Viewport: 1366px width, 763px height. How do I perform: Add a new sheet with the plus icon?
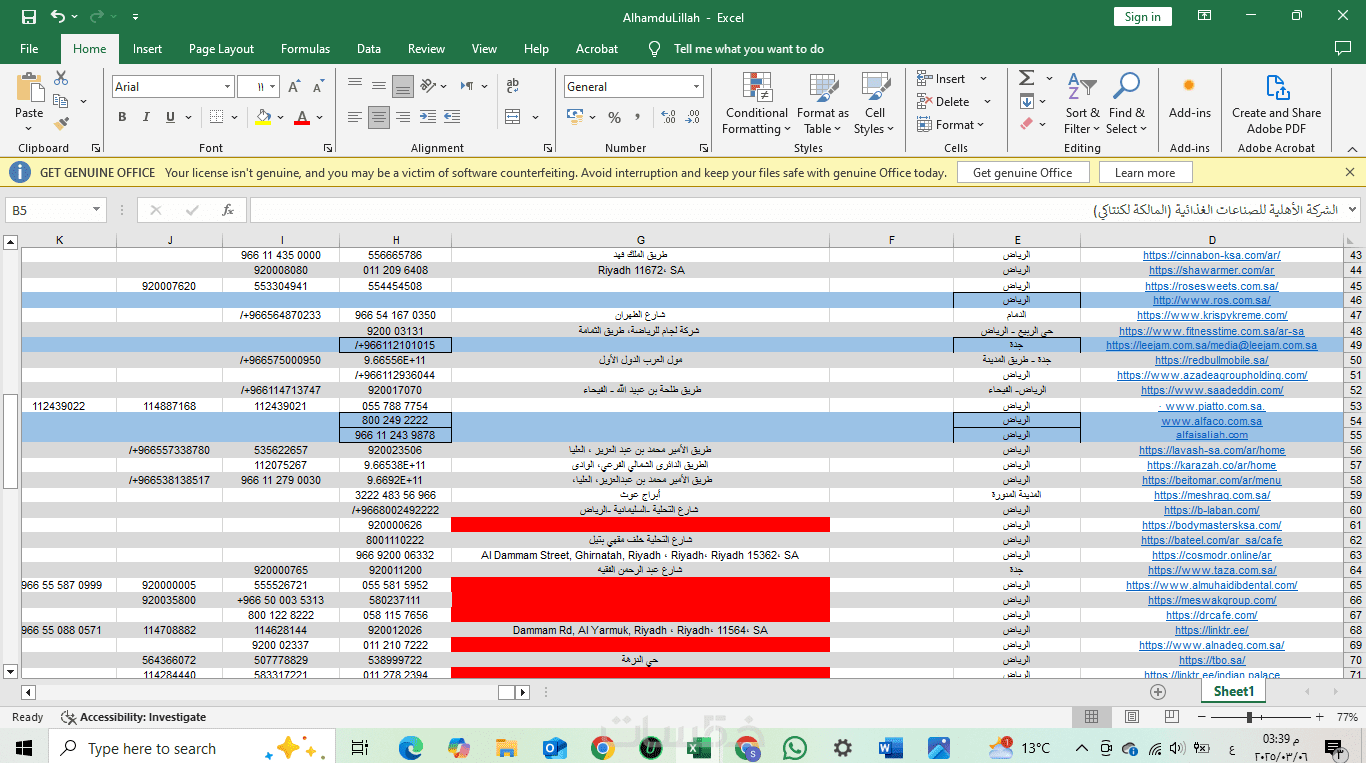coord(1158,691)
